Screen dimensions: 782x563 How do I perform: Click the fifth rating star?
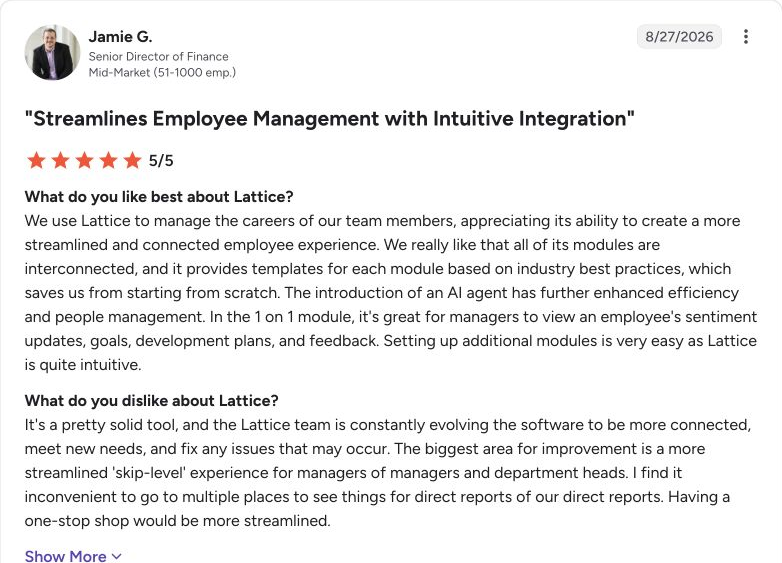132,161
